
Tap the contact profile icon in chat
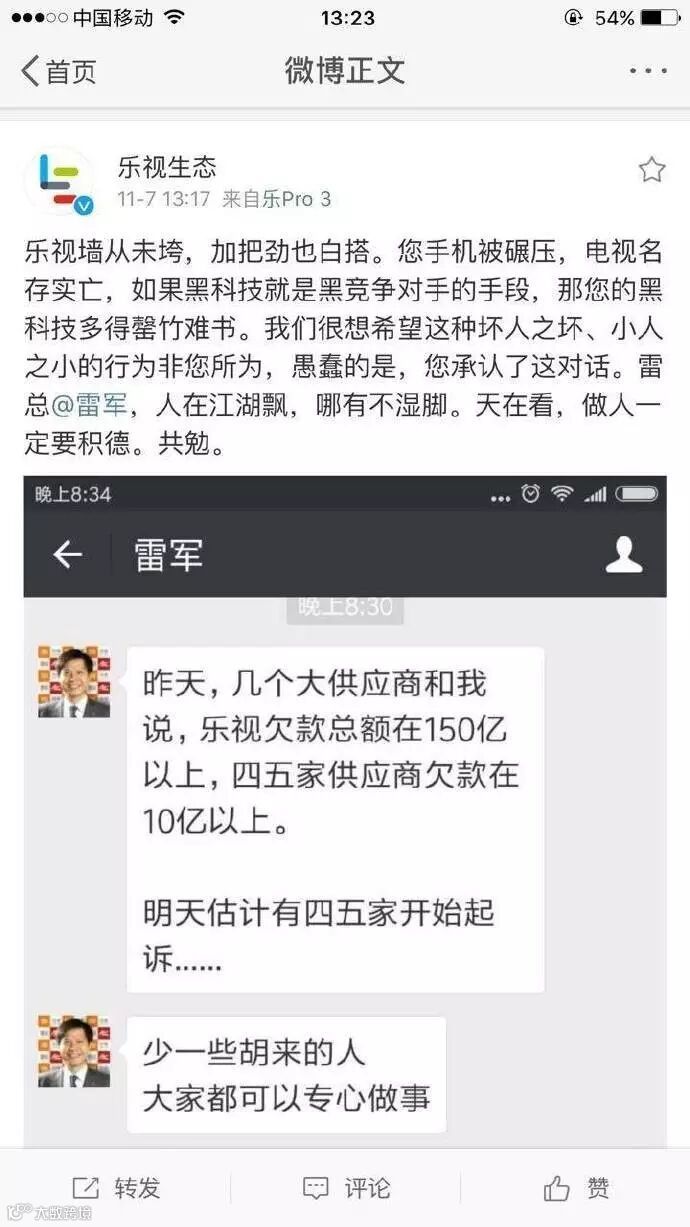(x=624, y=555)
